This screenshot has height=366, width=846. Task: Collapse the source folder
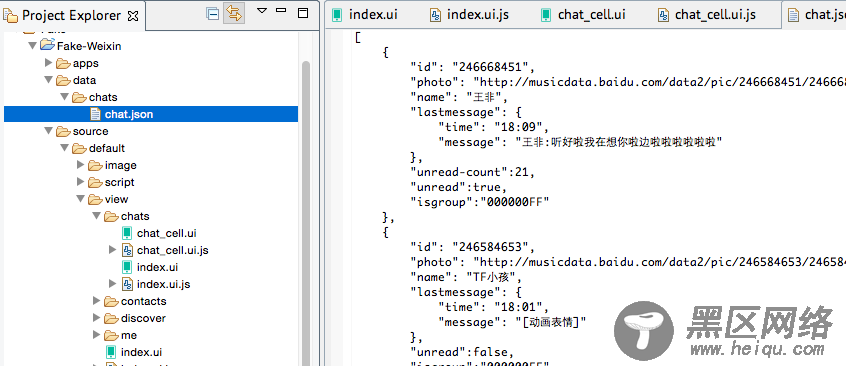click(x=49, y=131)
